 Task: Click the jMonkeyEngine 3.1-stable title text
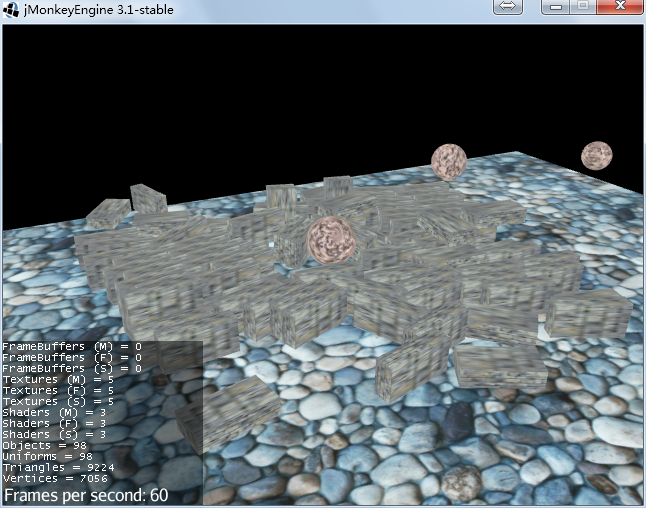(91, 10)
